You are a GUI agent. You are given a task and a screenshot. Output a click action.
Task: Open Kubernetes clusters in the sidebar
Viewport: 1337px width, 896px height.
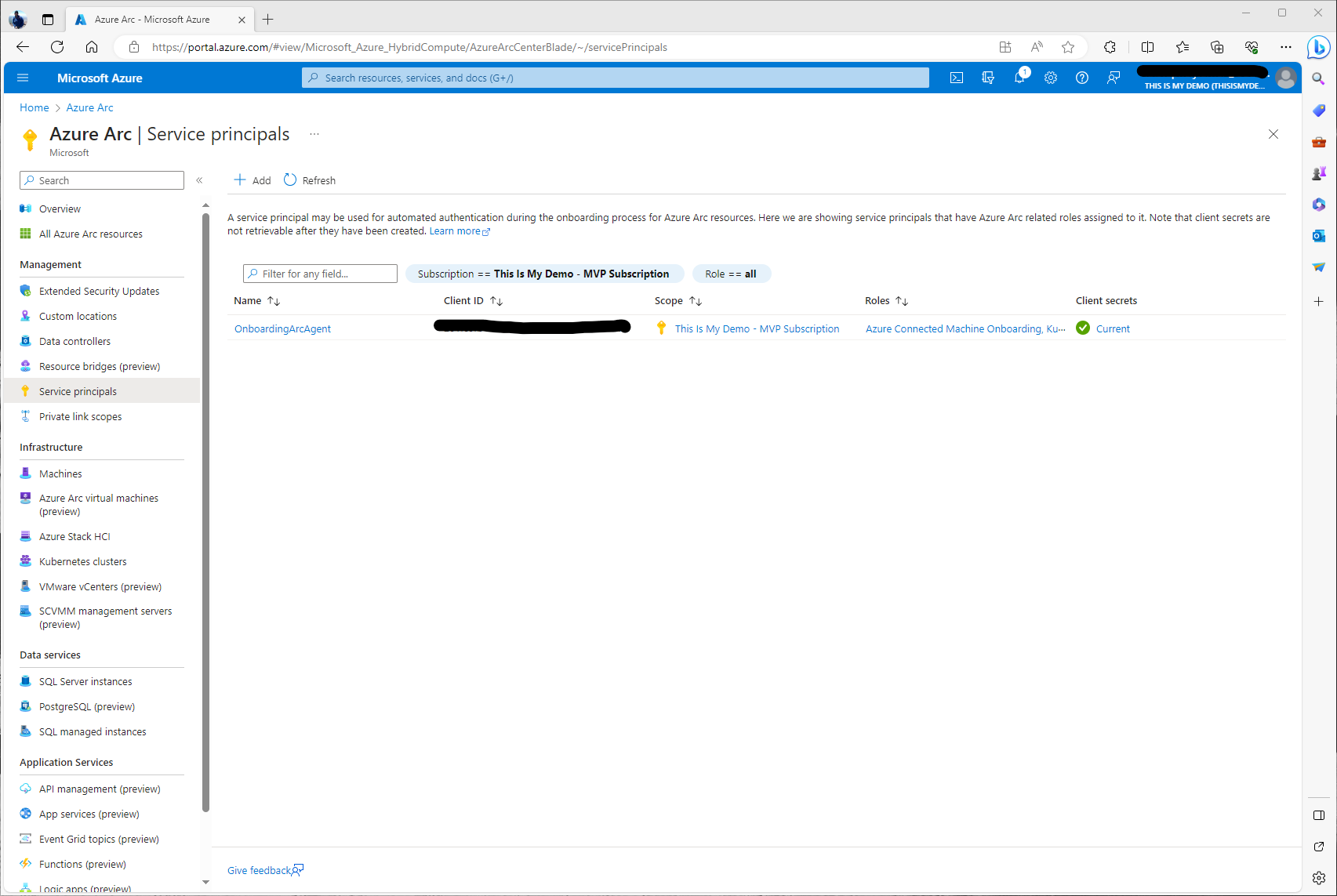82,561
